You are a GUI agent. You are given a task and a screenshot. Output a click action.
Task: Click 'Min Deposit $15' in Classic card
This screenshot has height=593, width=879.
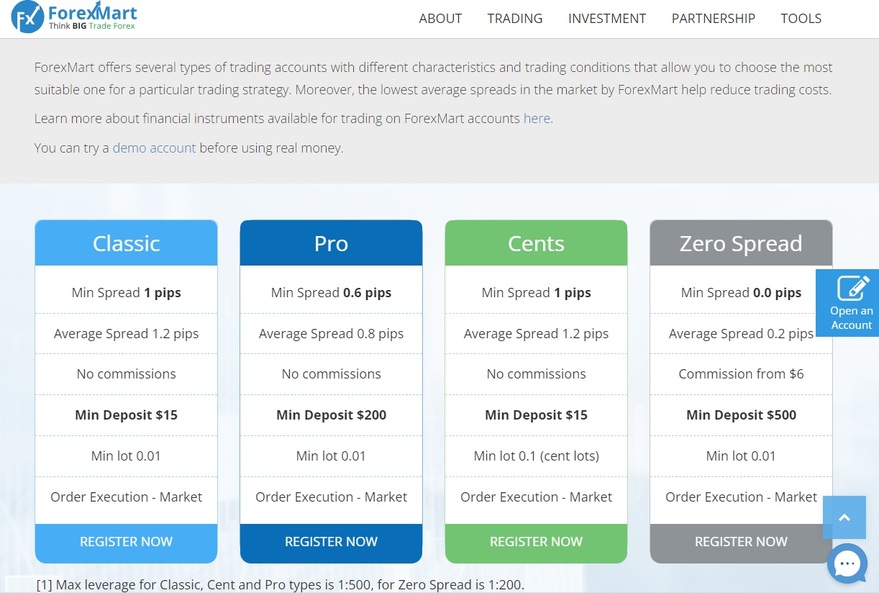(126, 415)
